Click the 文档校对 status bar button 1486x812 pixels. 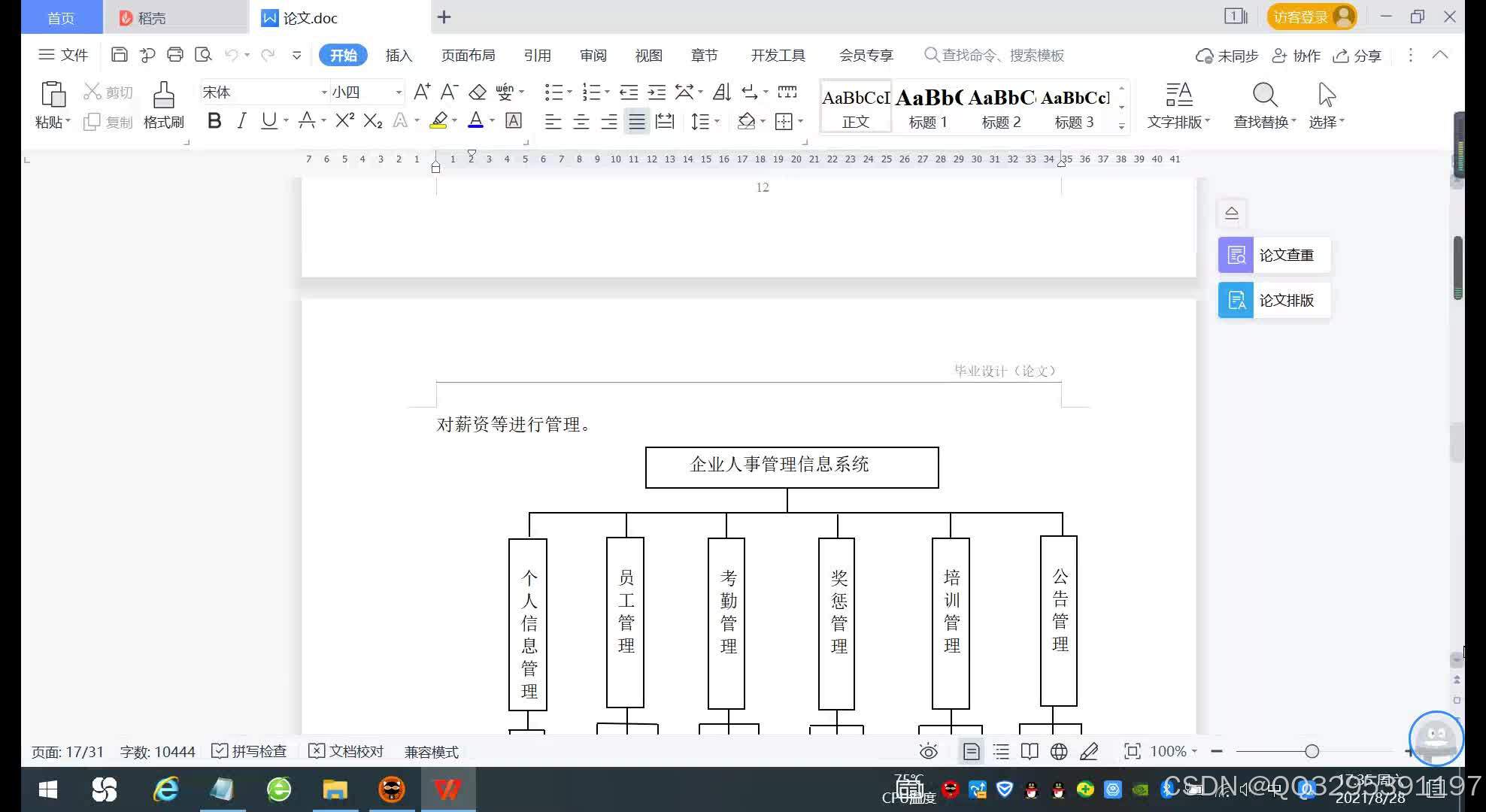[x=346, y=751]
